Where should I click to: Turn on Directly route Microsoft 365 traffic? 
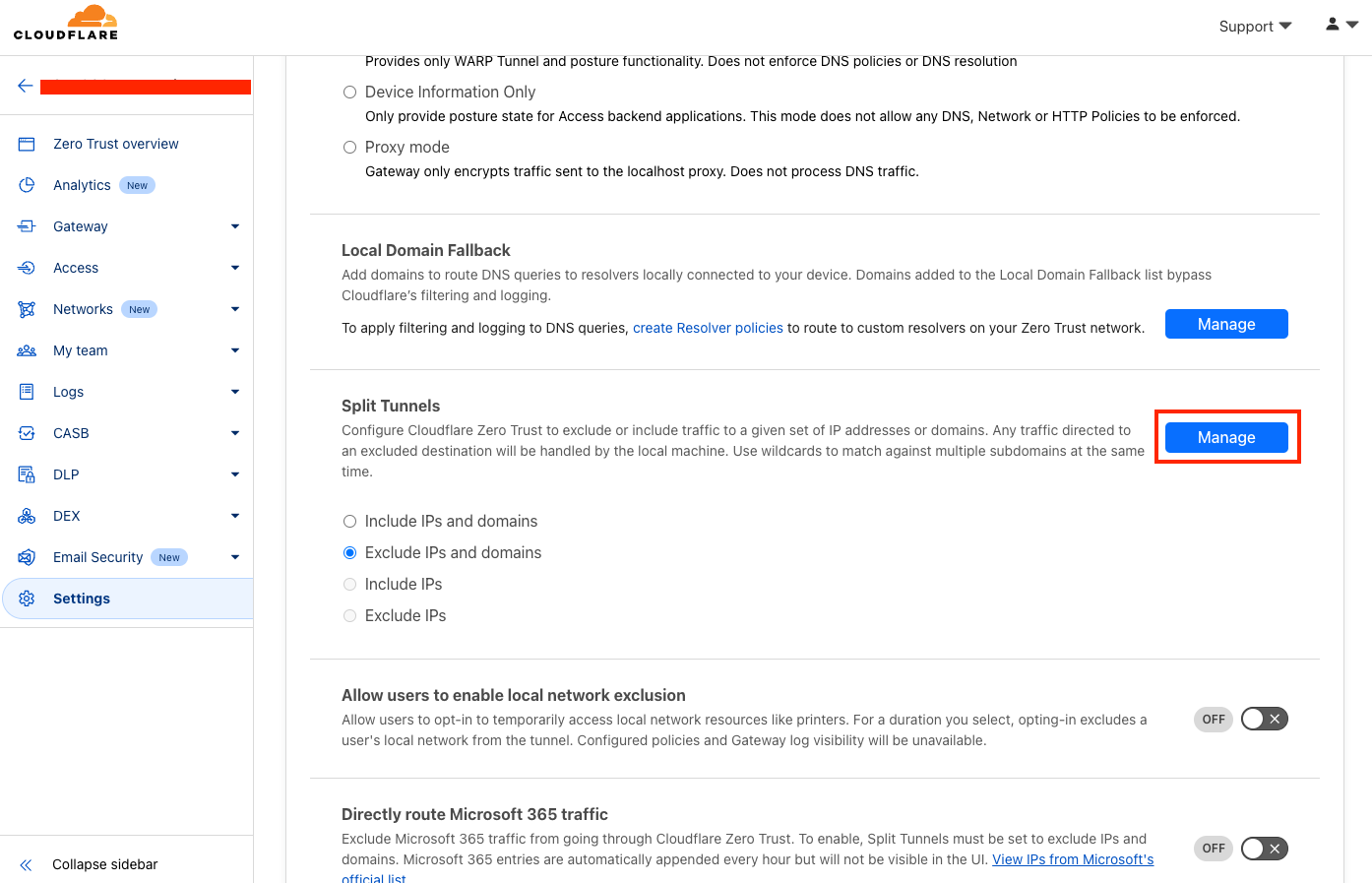pyautogui.click(x=1264, y=848)
